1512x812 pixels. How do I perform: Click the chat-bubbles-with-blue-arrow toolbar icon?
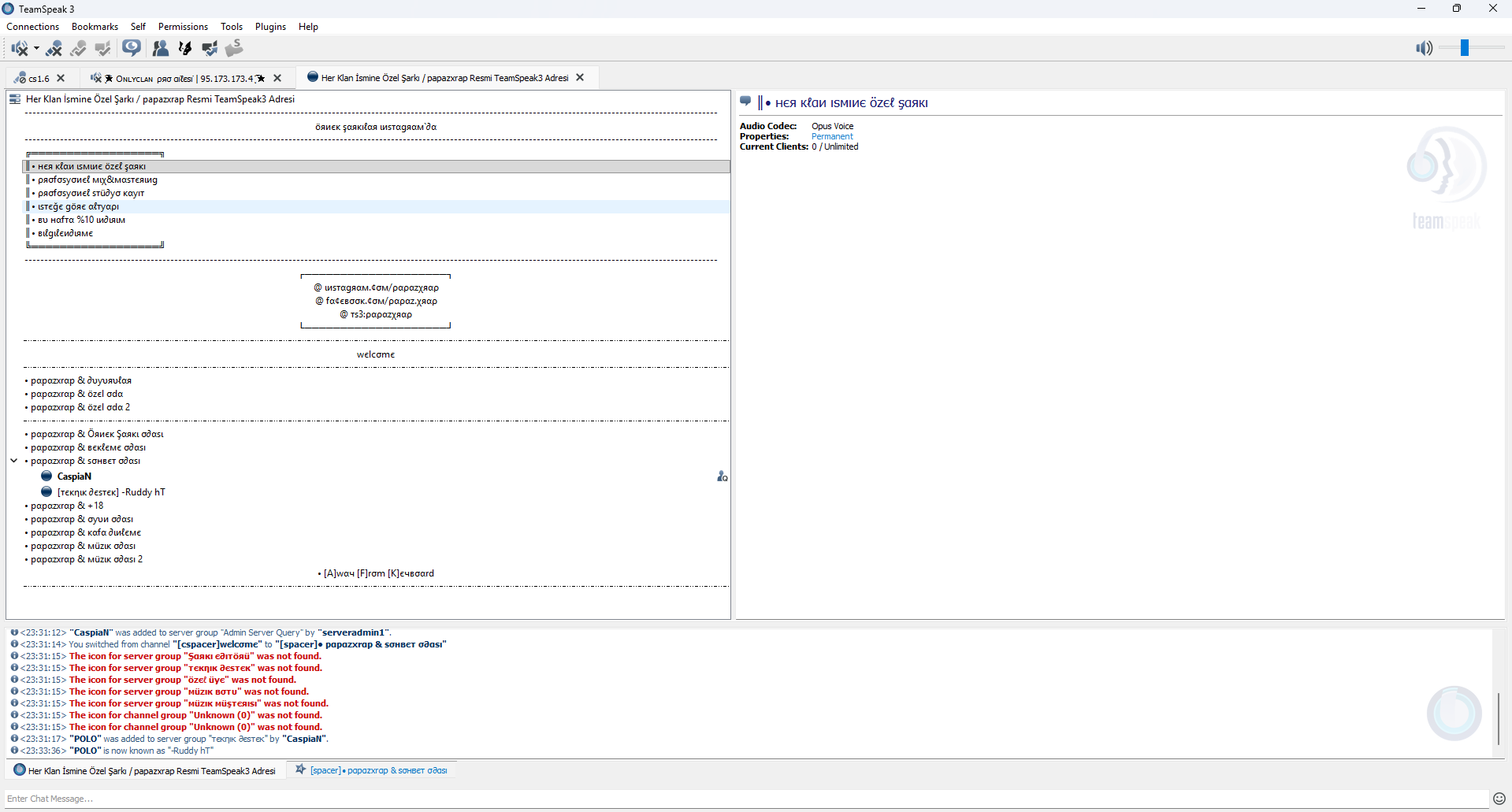pos(210,49)
